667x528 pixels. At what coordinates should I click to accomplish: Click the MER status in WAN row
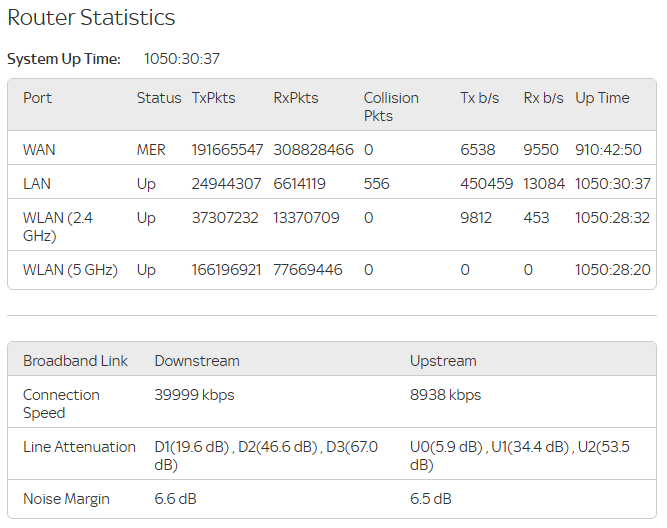click(151, 149)
